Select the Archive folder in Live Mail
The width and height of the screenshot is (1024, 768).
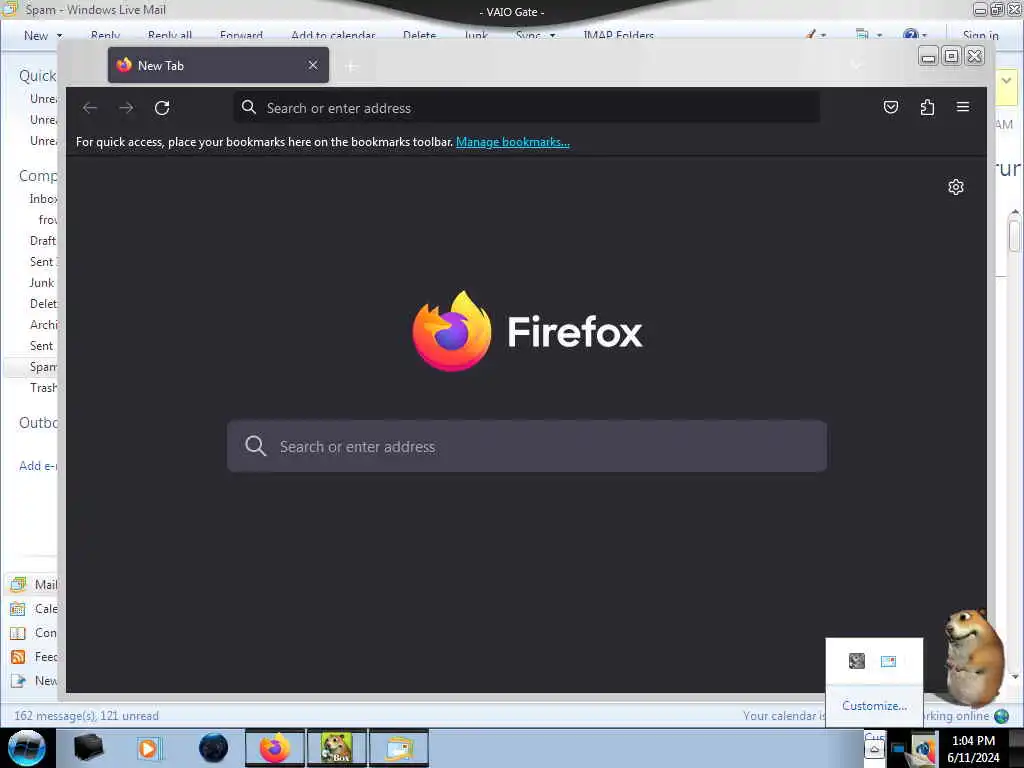pyautogui.click(x=43, y=325)
